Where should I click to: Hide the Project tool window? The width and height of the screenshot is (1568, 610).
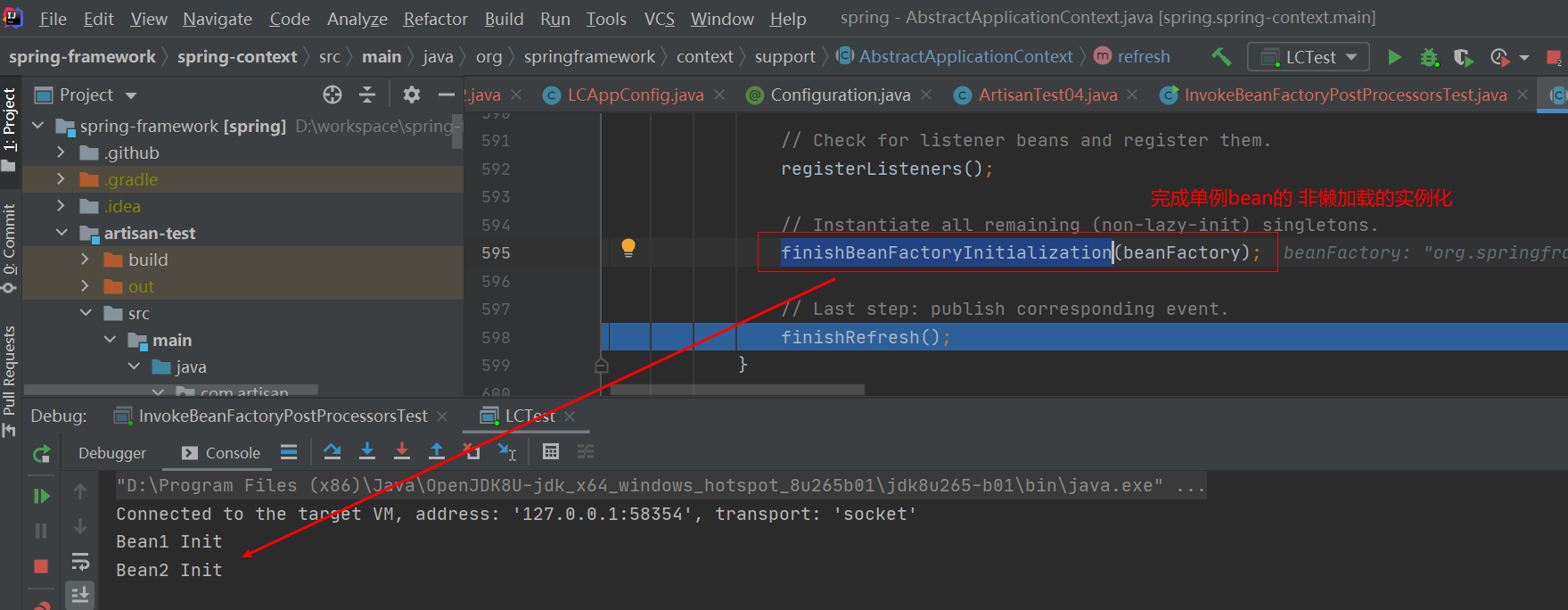(x=446, y=95)
